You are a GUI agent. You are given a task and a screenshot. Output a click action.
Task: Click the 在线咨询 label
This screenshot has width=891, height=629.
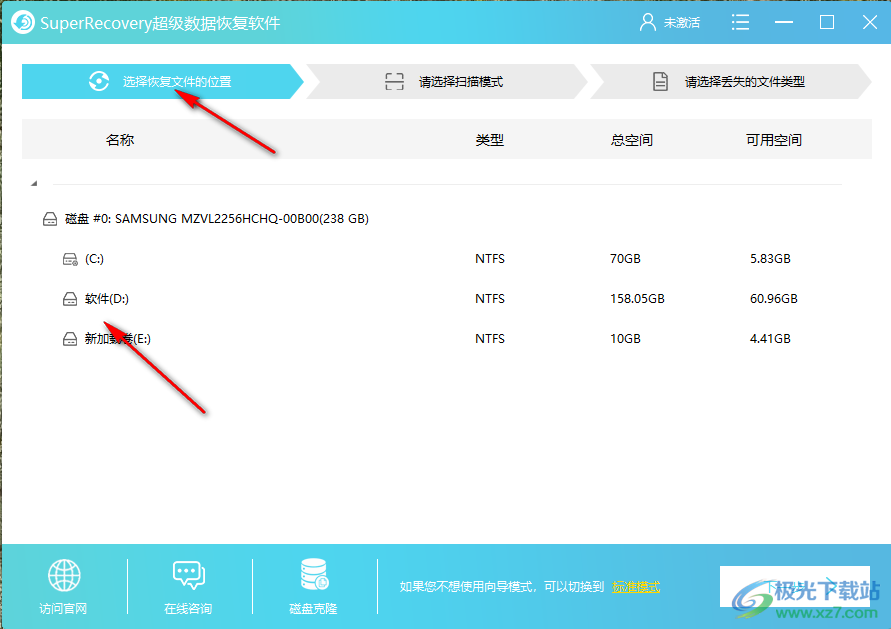[188, 609]
